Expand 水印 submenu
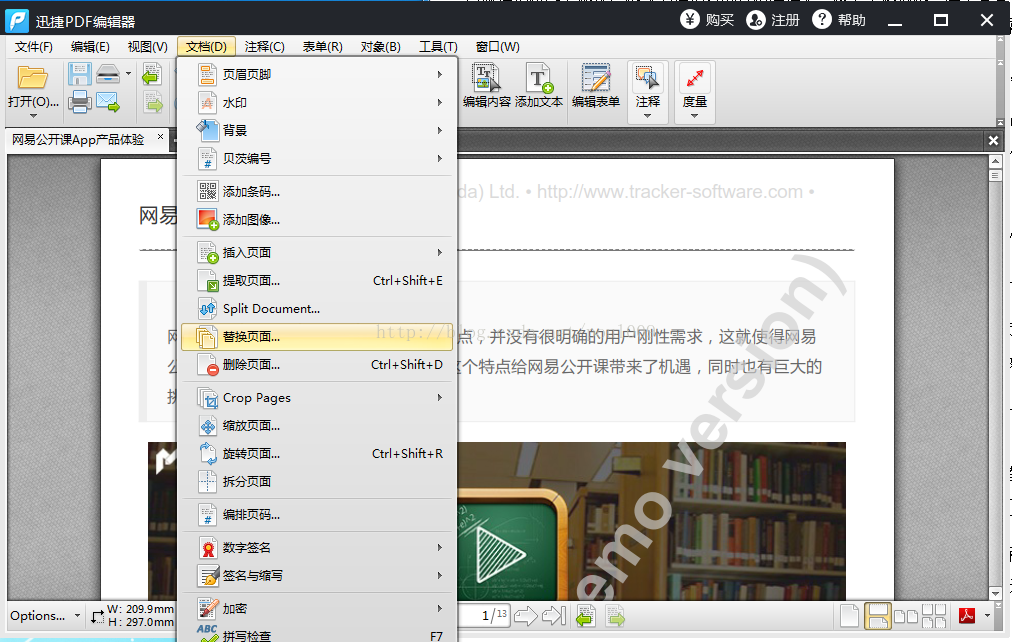Viewport: 1012px width, 642px height. click(319, 103)
